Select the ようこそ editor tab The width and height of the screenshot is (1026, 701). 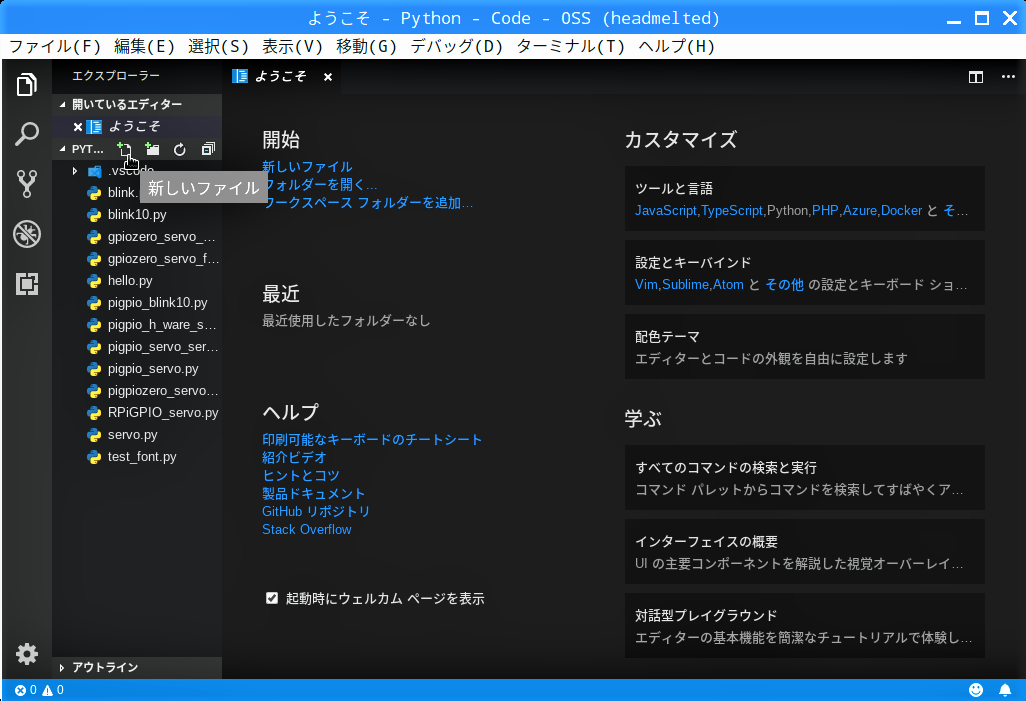(x=279, y=77)
